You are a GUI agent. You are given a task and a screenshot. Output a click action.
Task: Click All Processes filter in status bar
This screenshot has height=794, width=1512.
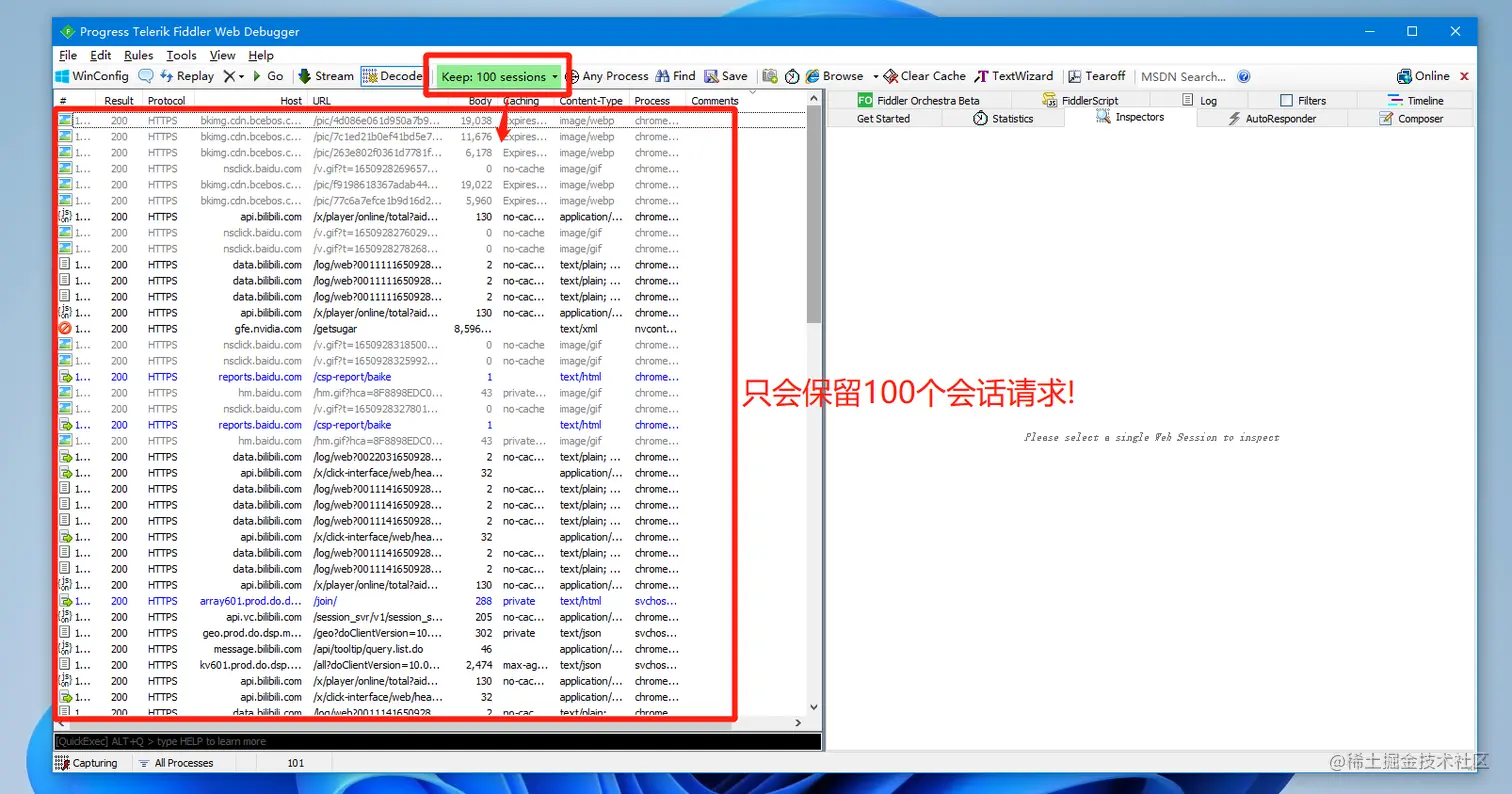[x=177, y=762]
